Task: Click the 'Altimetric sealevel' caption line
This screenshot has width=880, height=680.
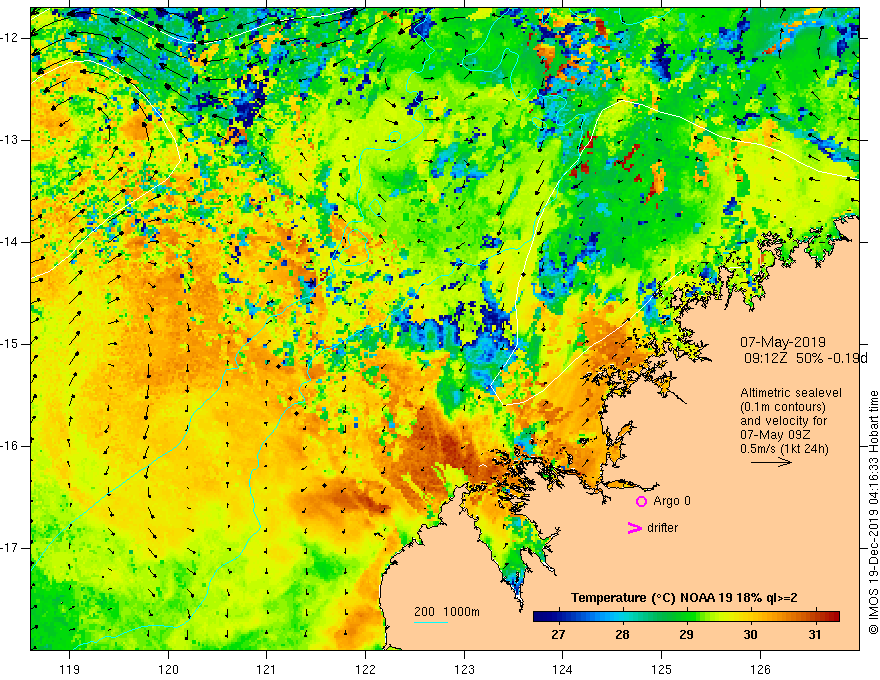Action: (791, 393)
